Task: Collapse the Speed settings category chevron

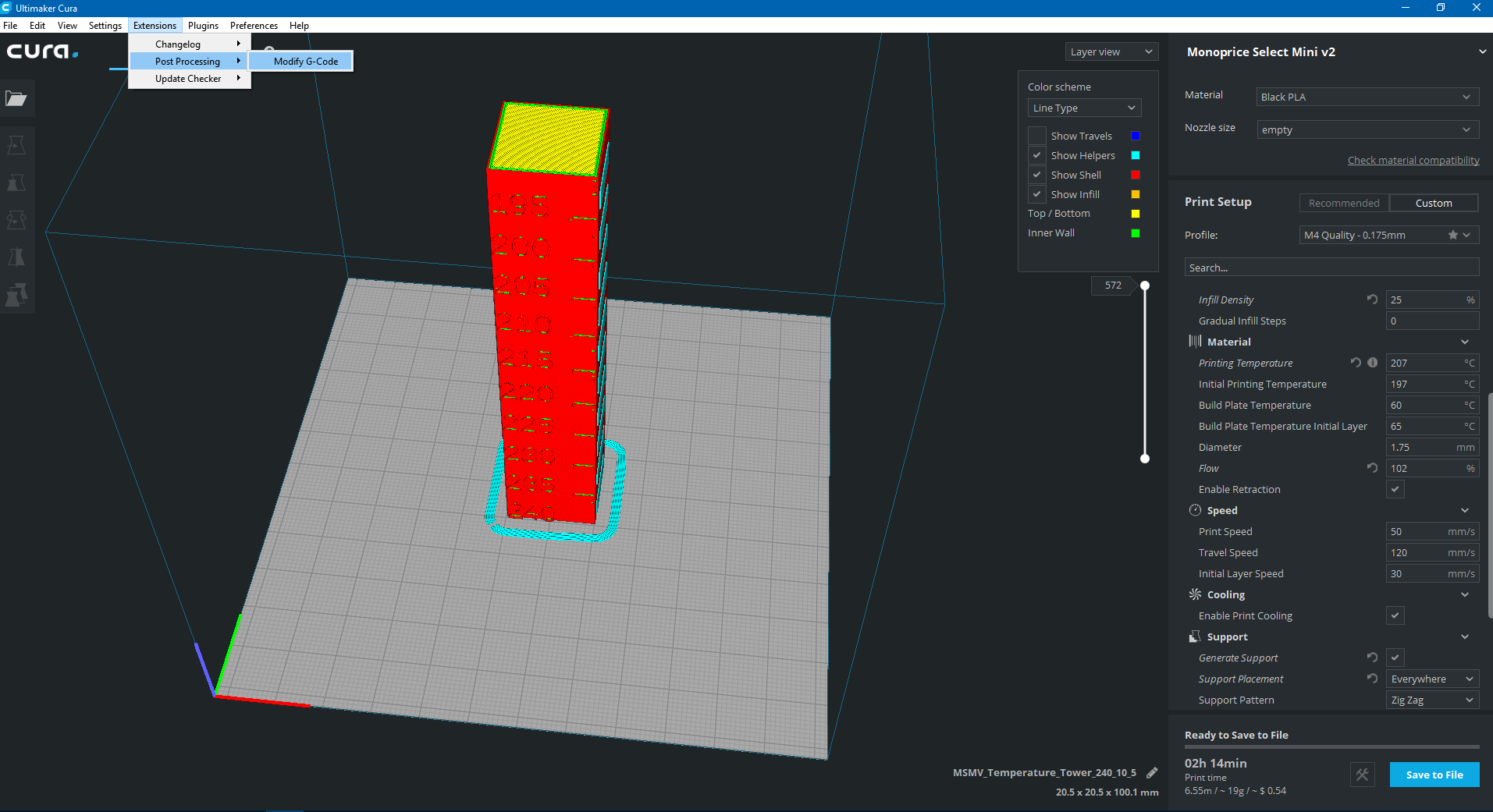Action: 1465,510
